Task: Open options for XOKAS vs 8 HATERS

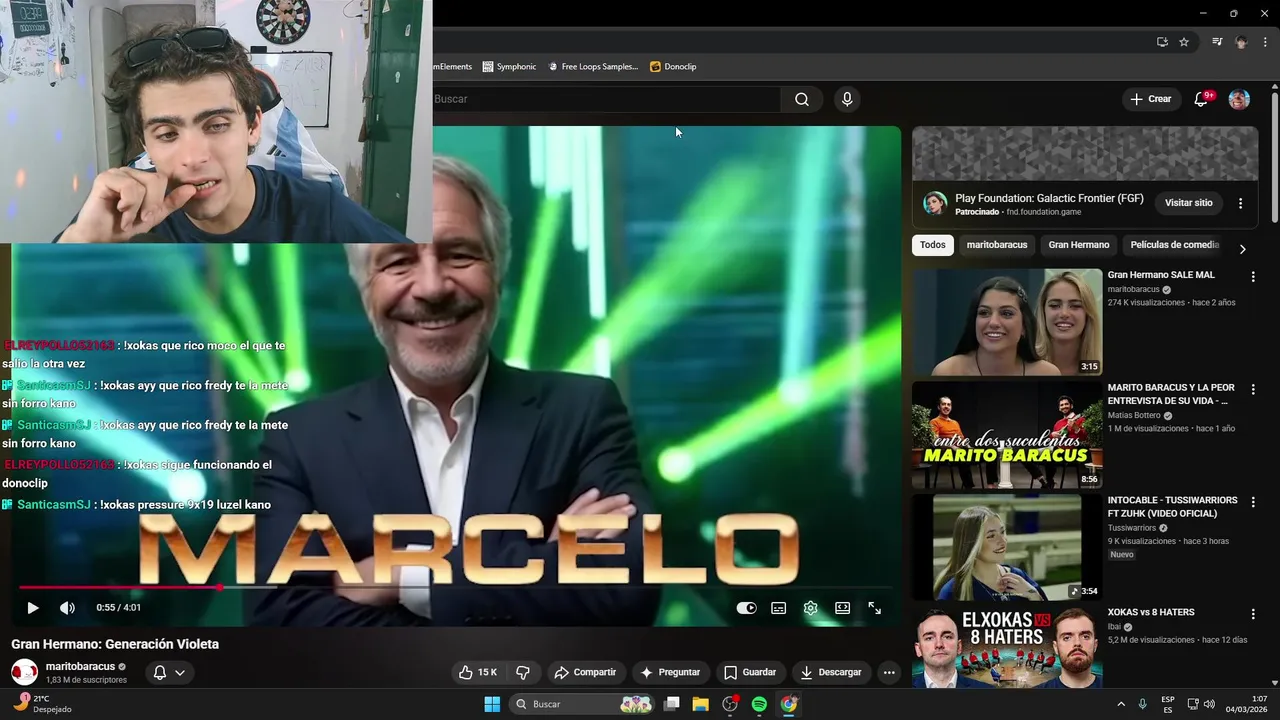Action: tap(1253, 614)
